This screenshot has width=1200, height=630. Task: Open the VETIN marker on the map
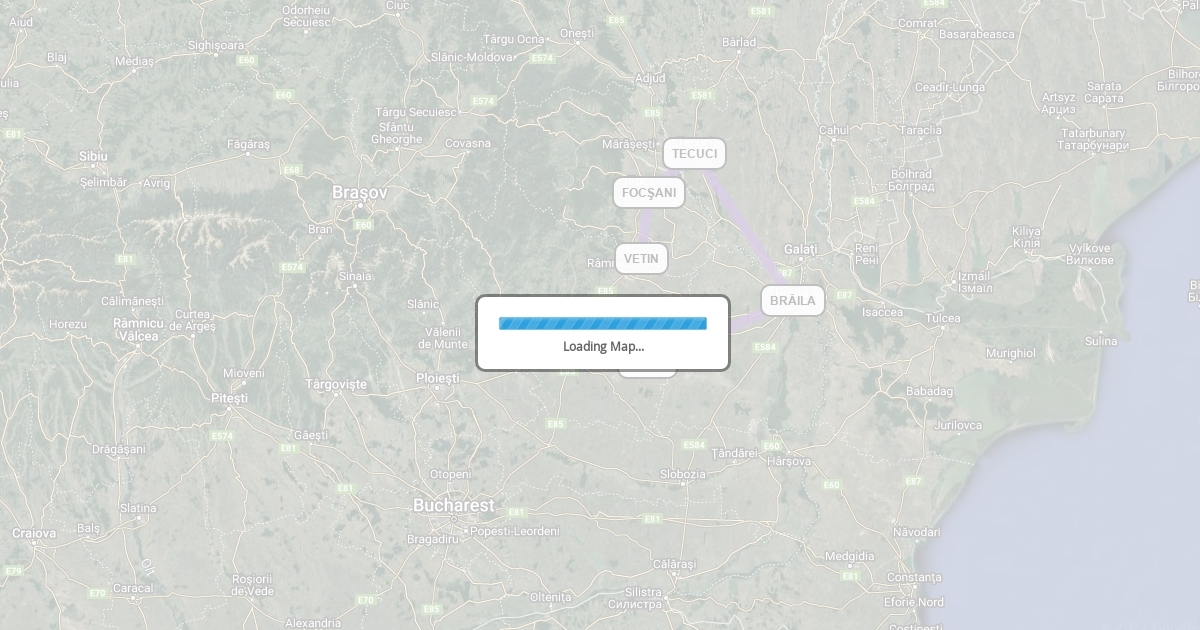pyautogui.click(x=641, y=258)
